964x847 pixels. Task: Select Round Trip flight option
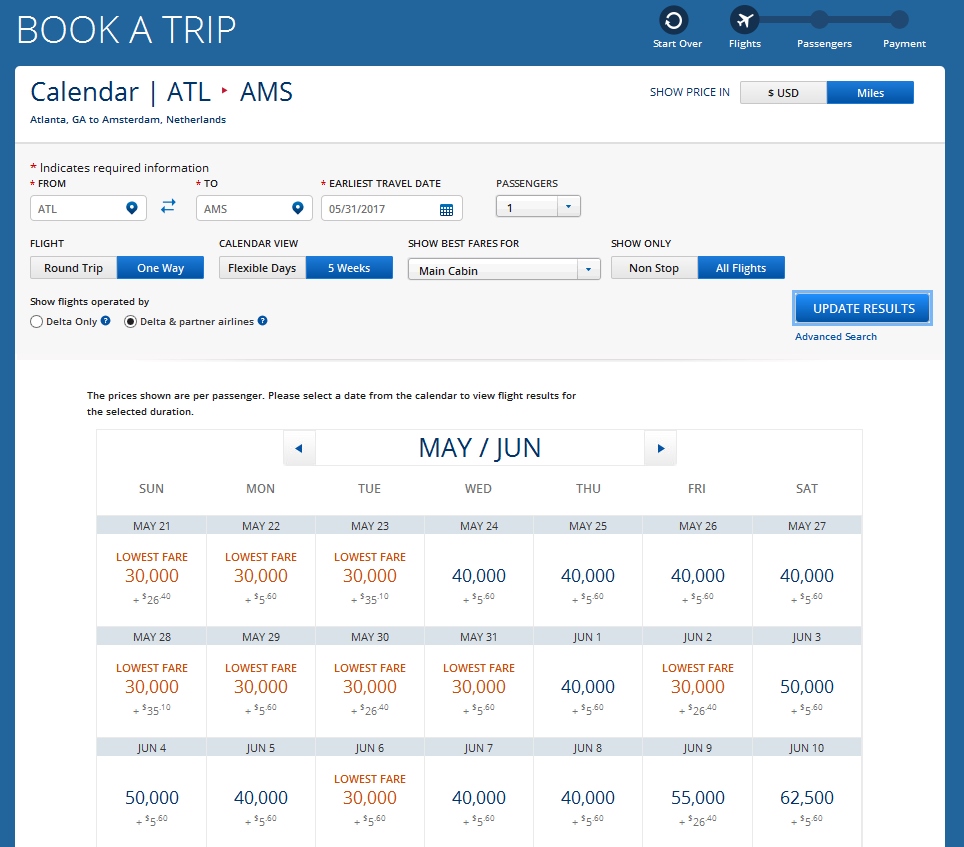pos(74,268)
